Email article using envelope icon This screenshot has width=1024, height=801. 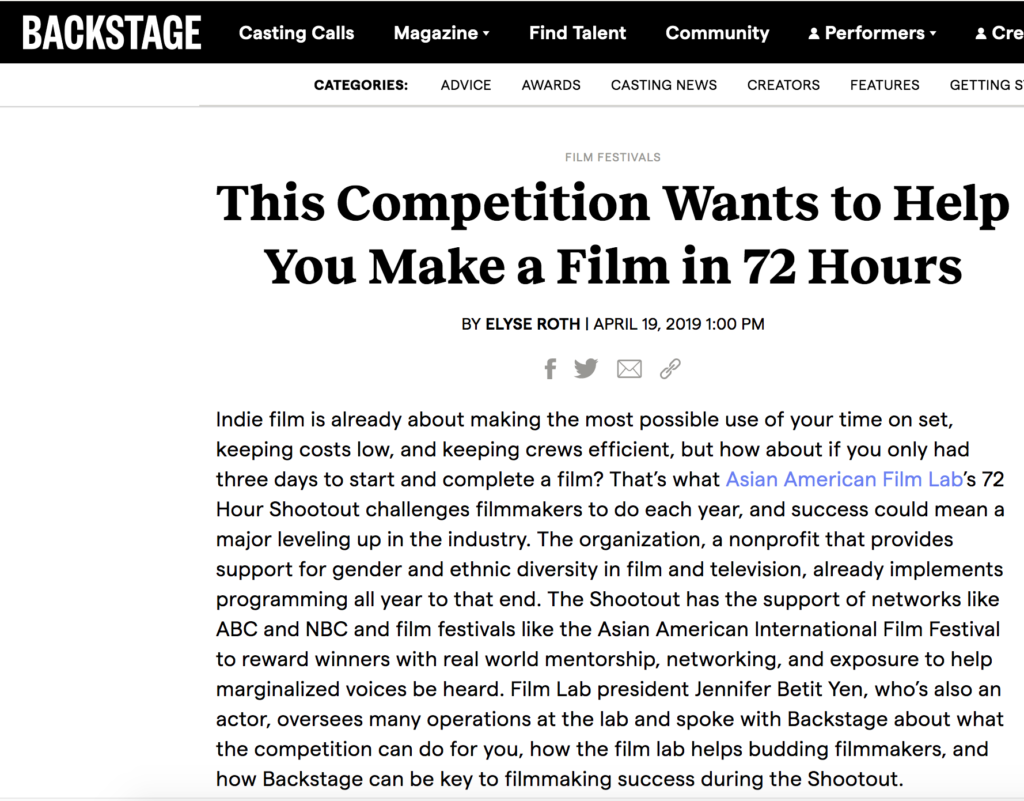pyautogui.click(x=629, y=369)
